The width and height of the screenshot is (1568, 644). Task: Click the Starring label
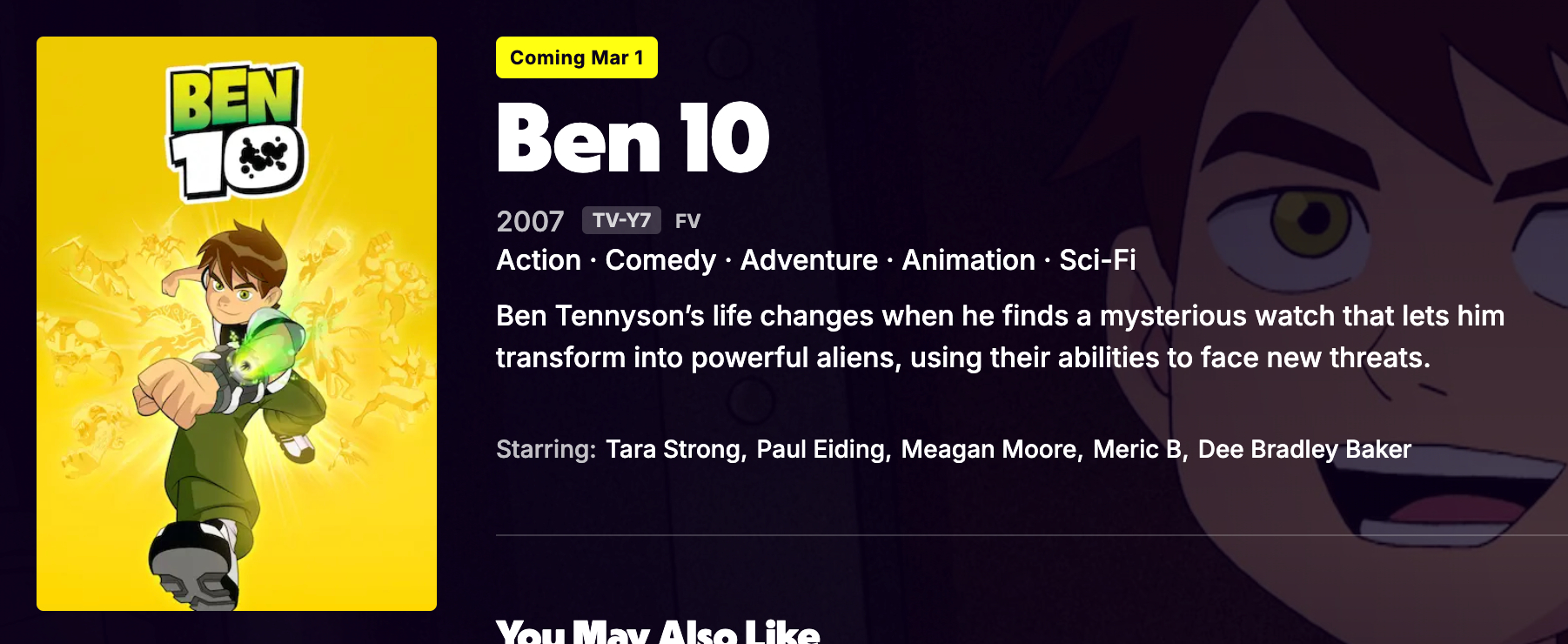tap(546, 449)
